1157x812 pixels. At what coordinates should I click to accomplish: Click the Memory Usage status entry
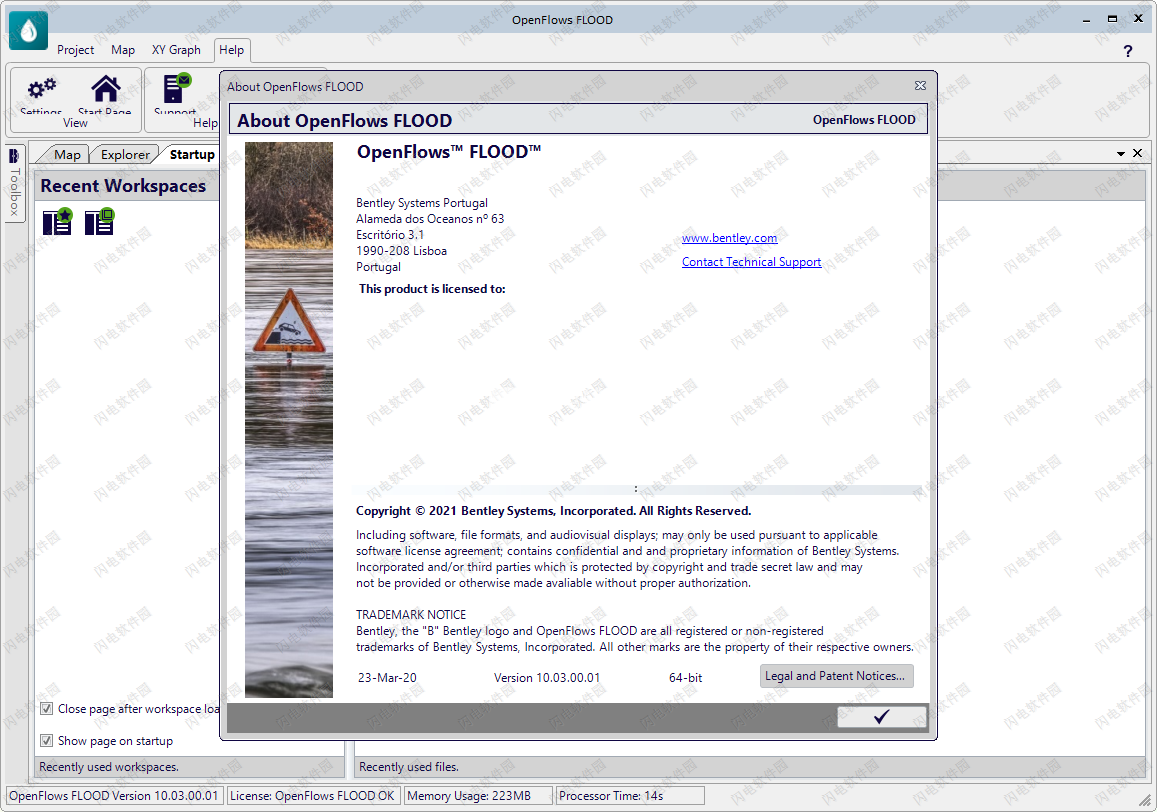(x=477, y=796)
